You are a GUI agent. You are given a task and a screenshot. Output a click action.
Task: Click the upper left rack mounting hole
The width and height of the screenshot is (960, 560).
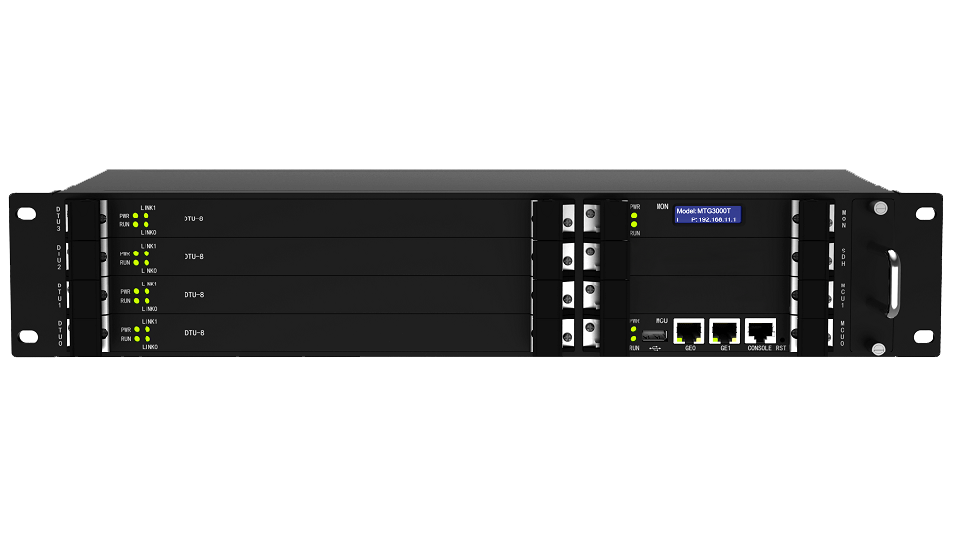click(x=26, y=214)
